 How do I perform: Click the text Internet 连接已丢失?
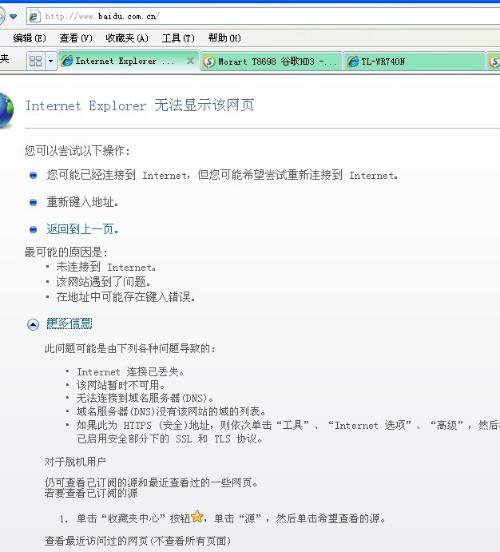pyautogui.click(x=130, y=372)
